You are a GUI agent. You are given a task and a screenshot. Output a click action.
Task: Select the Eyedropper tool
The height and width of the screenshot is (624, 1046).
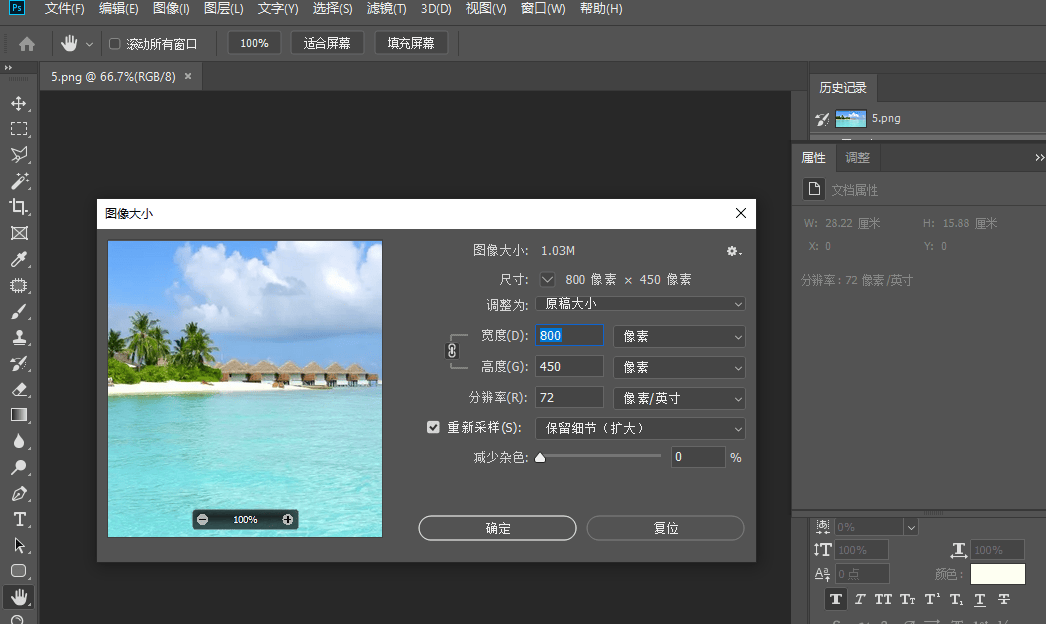point(18,260)
